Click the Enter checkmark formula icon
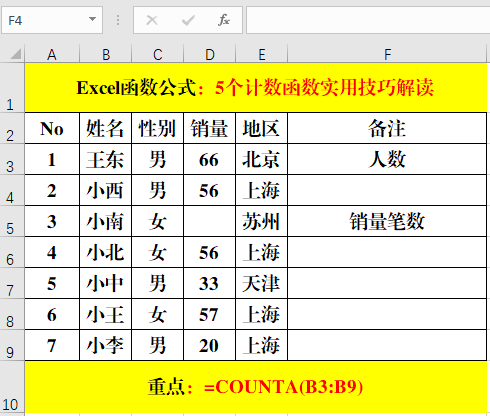This screenshot has height=416, width=490. (x=188, y=20)
